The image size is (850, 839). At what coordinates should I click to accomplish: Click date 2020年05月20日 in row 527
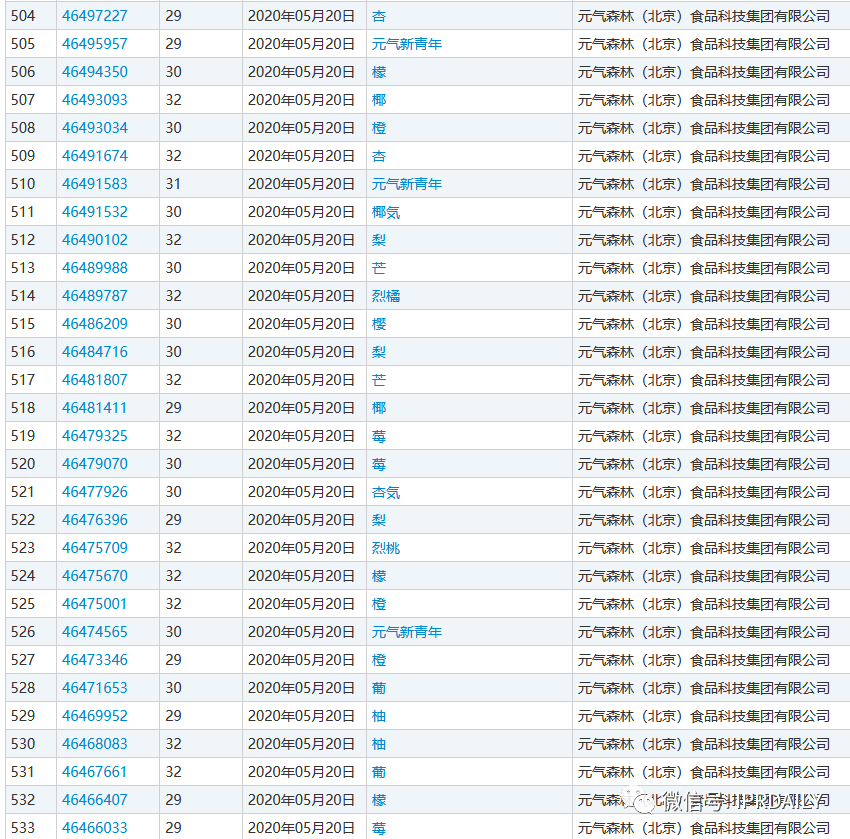coord(301,660)
